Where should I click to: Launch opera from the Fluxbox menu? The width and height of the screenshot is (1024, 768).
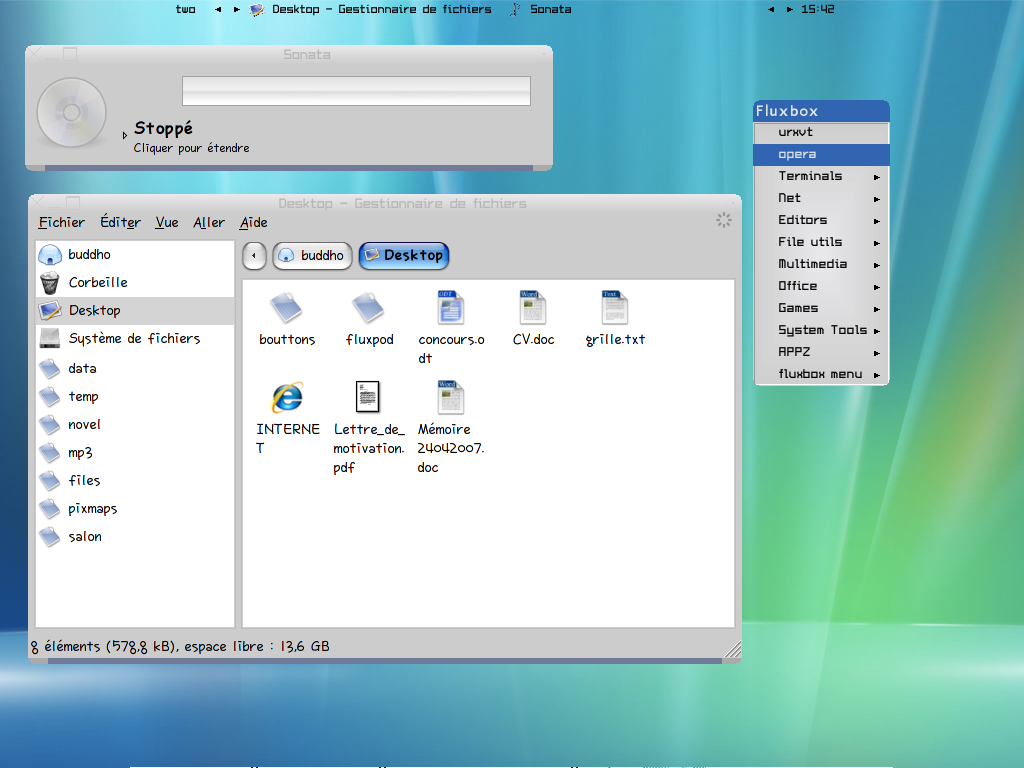[821, 155]
